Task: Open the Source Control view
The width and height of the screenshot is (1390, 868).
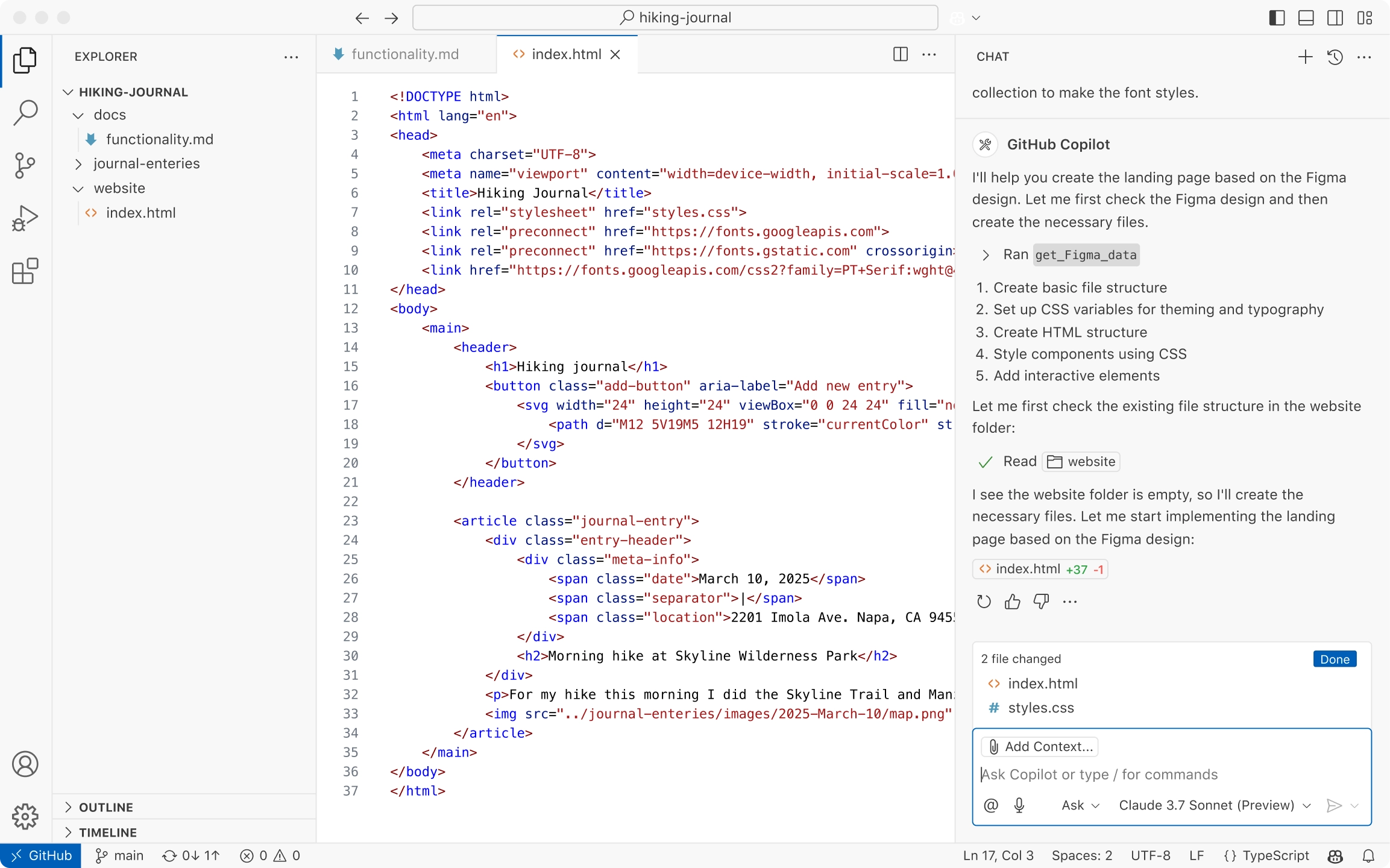Action: click(x=25, y=165)
